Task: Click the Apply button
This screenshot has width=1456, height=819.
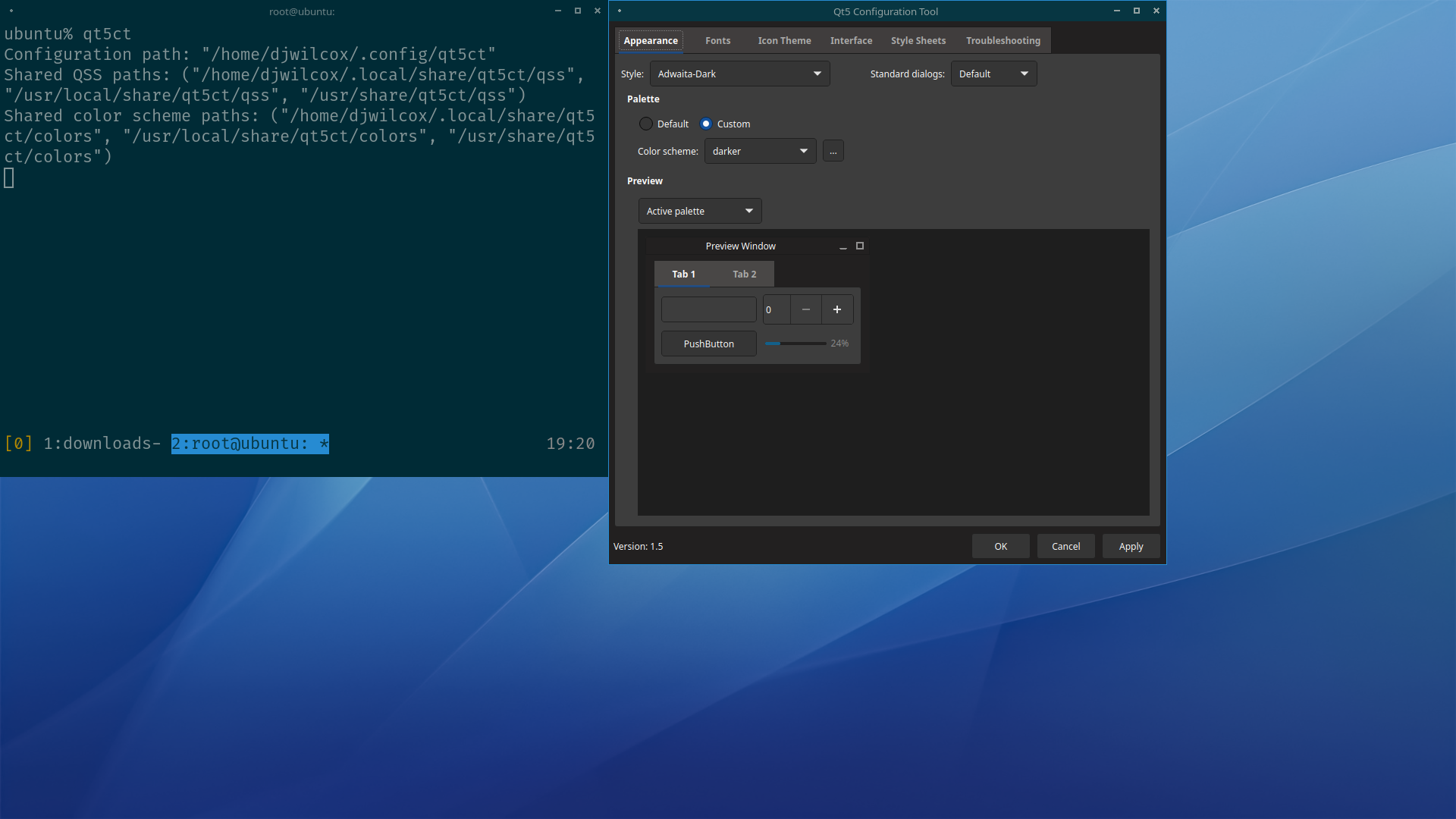Action: (x=1131, y=546)
